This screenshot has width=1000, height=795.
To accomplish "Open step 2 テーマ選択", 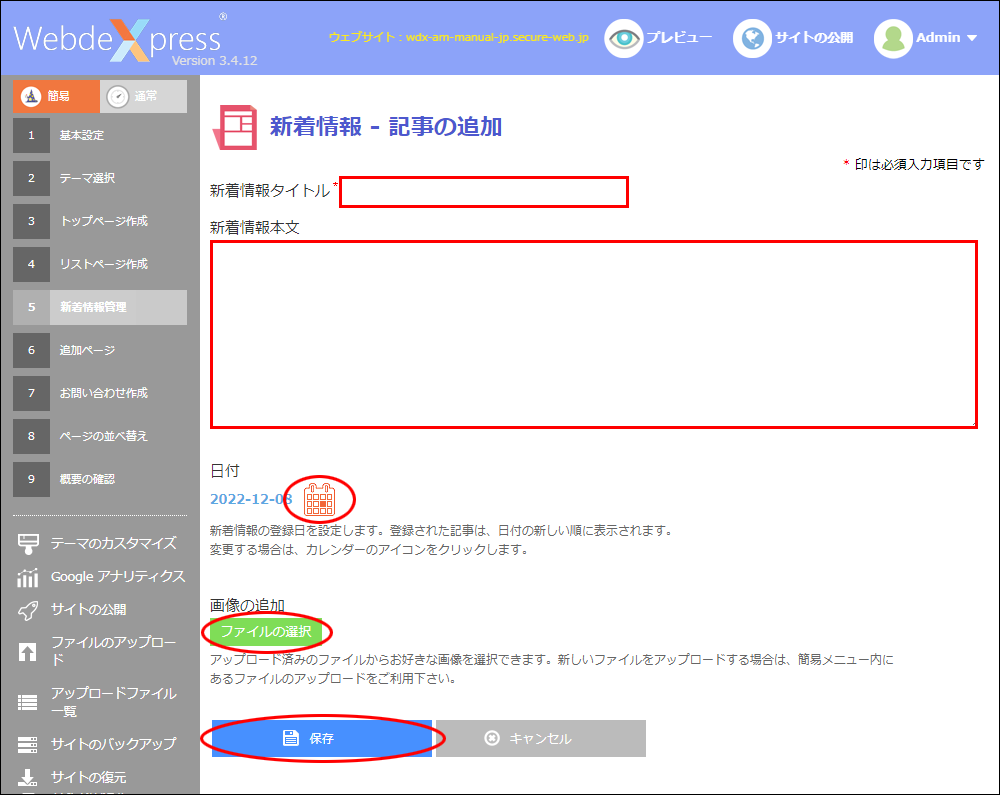I will point(100,178).
